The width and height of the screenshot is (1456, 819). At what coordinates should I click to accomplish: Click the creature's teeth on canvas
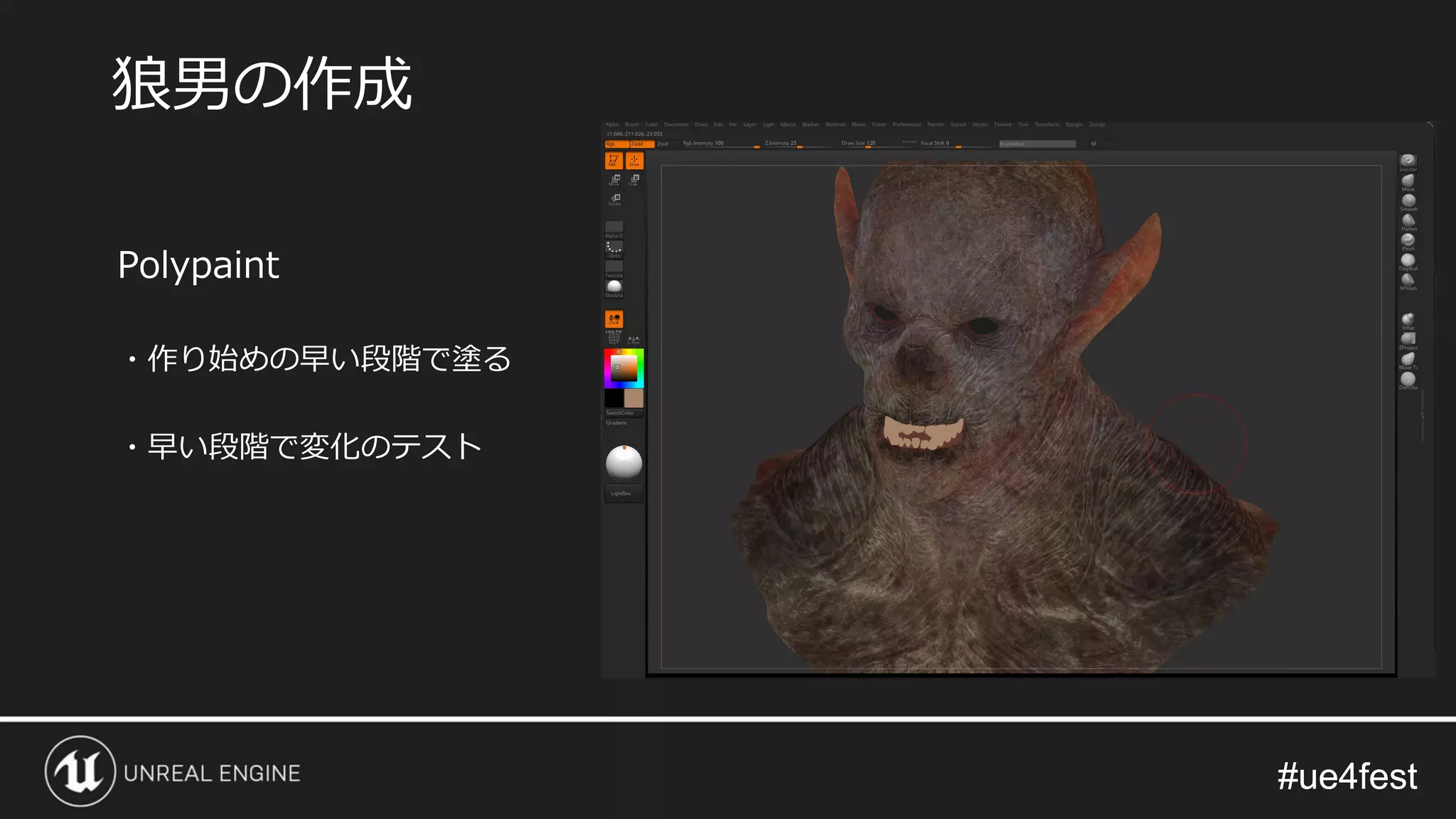point(923,432)
